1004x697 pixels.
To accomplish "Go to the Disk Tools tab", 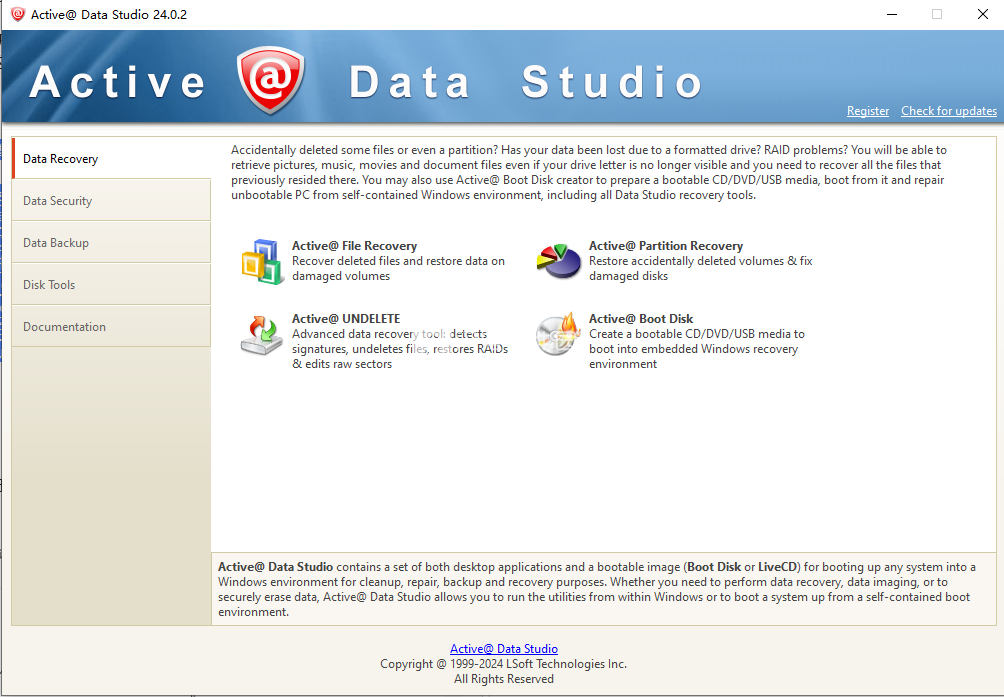I will click(111, 285).
